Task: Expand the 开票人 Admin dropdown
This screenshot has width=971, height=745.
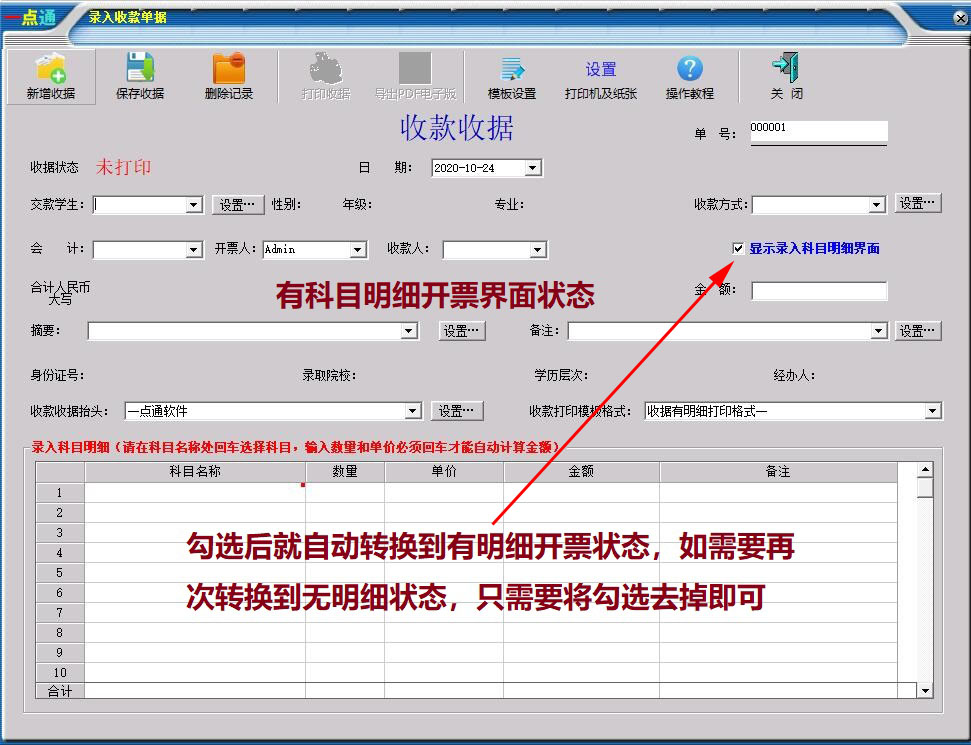Action: (x=357, y=250)
